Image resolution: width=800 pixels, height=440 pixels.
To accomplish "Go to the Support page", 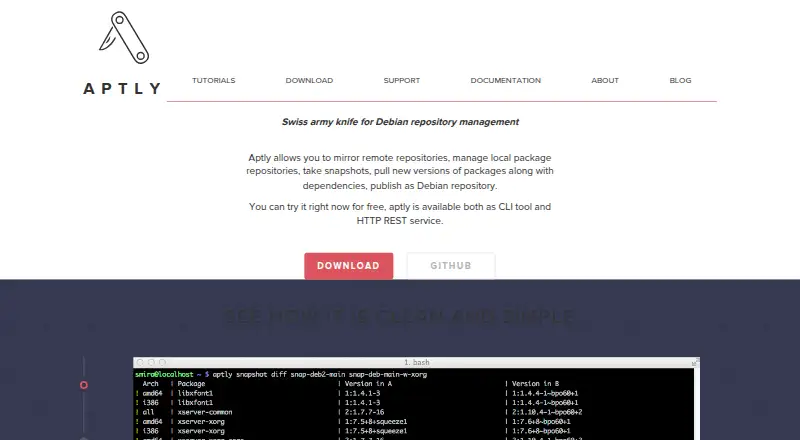I will [x=402, y=81].
